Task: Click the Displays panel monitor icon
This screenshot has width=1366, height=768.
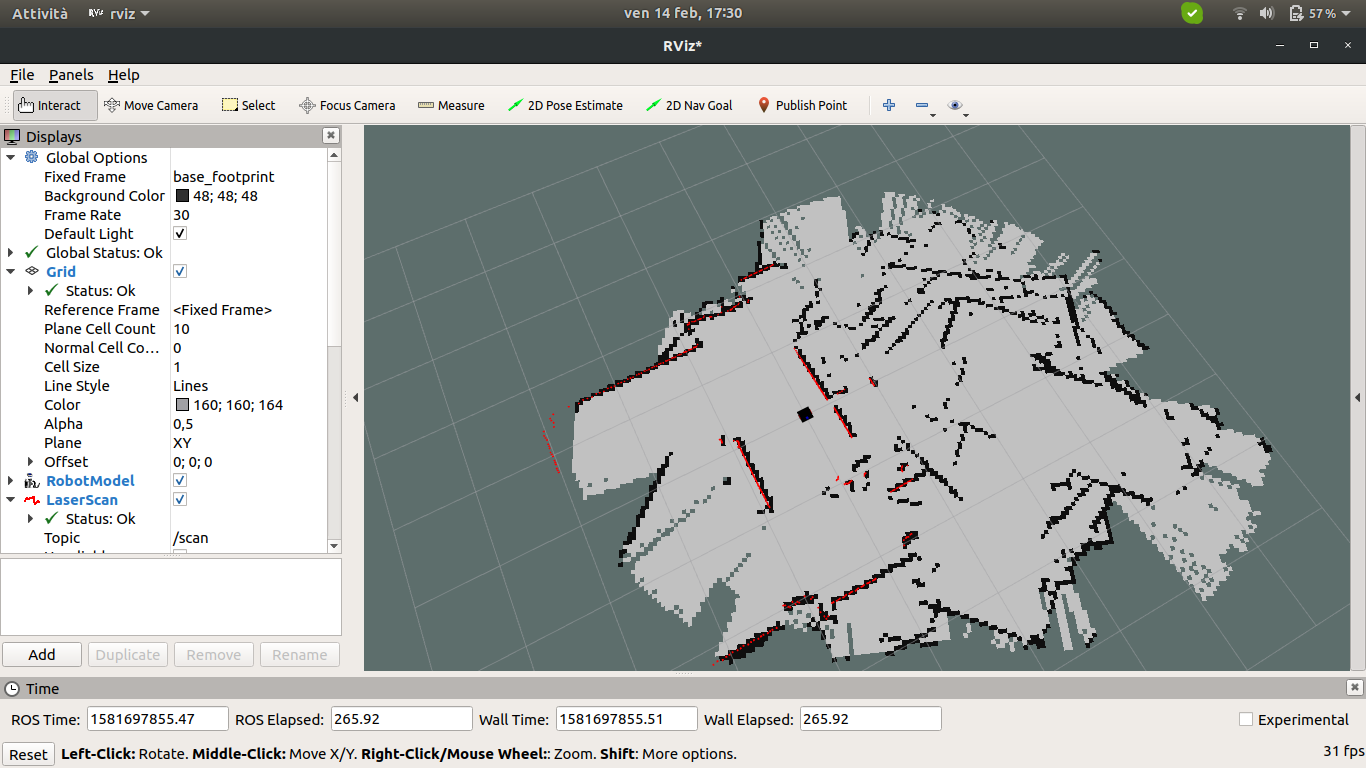Action: pyautogui.click(x=12, y=136)
